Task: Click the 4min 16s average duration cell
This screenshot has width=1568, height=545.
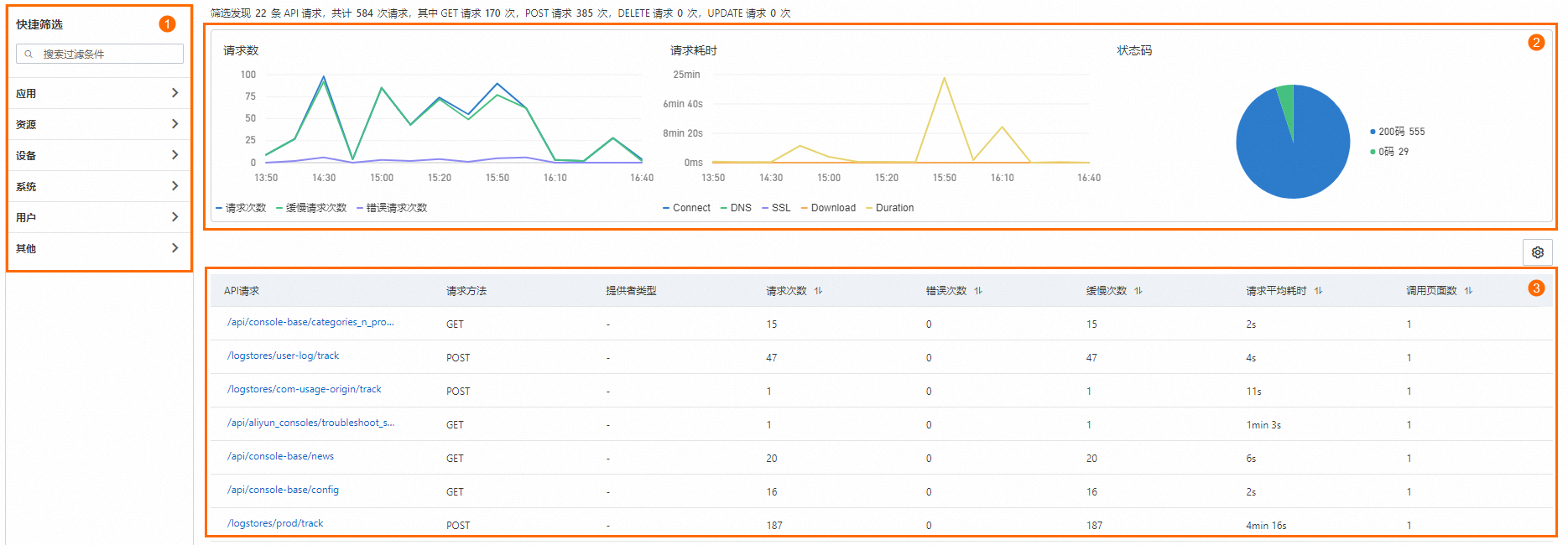Action: point(1266,526)
